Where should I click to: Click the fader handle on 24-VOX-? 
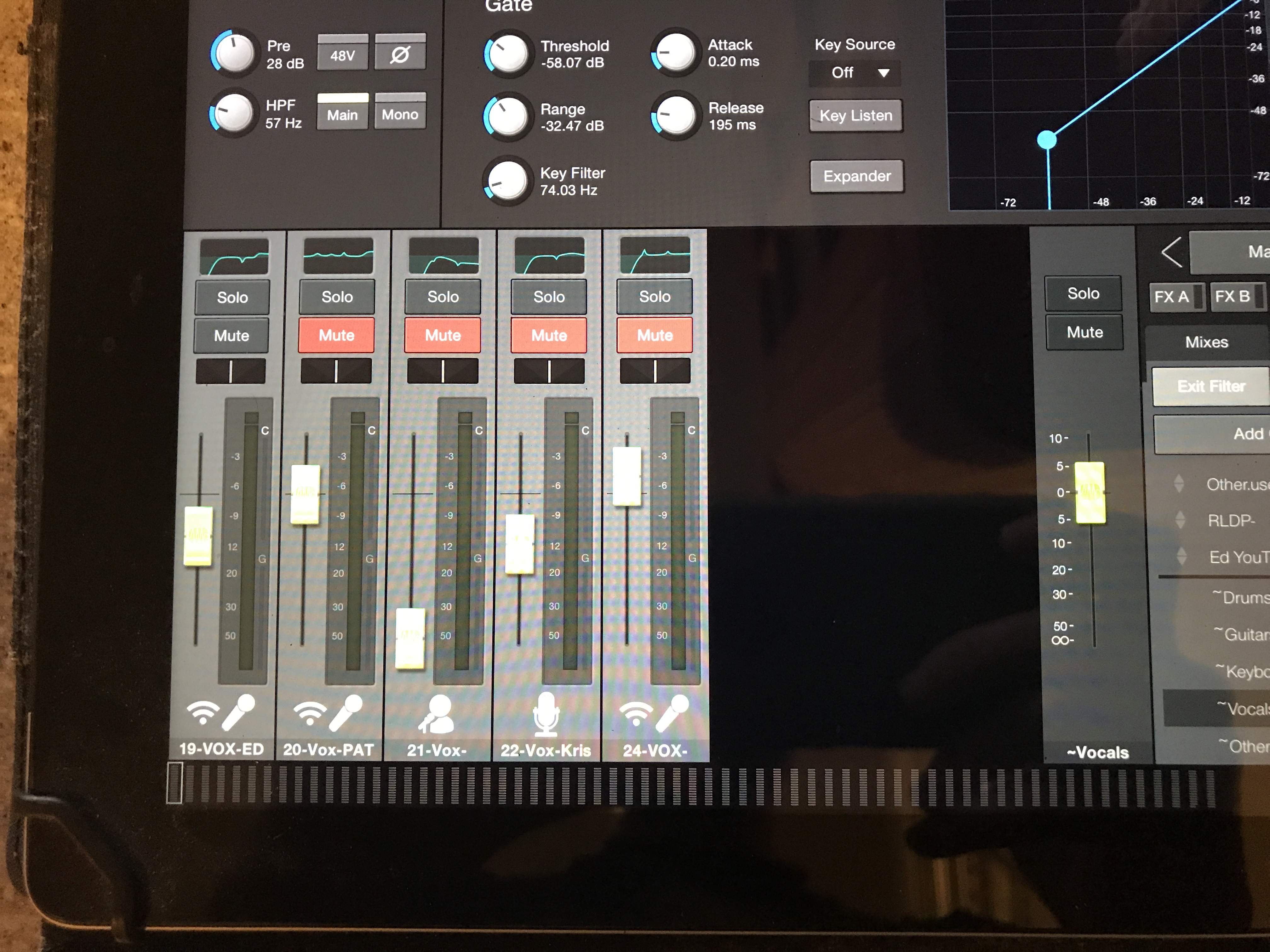(x=627, y=477)
